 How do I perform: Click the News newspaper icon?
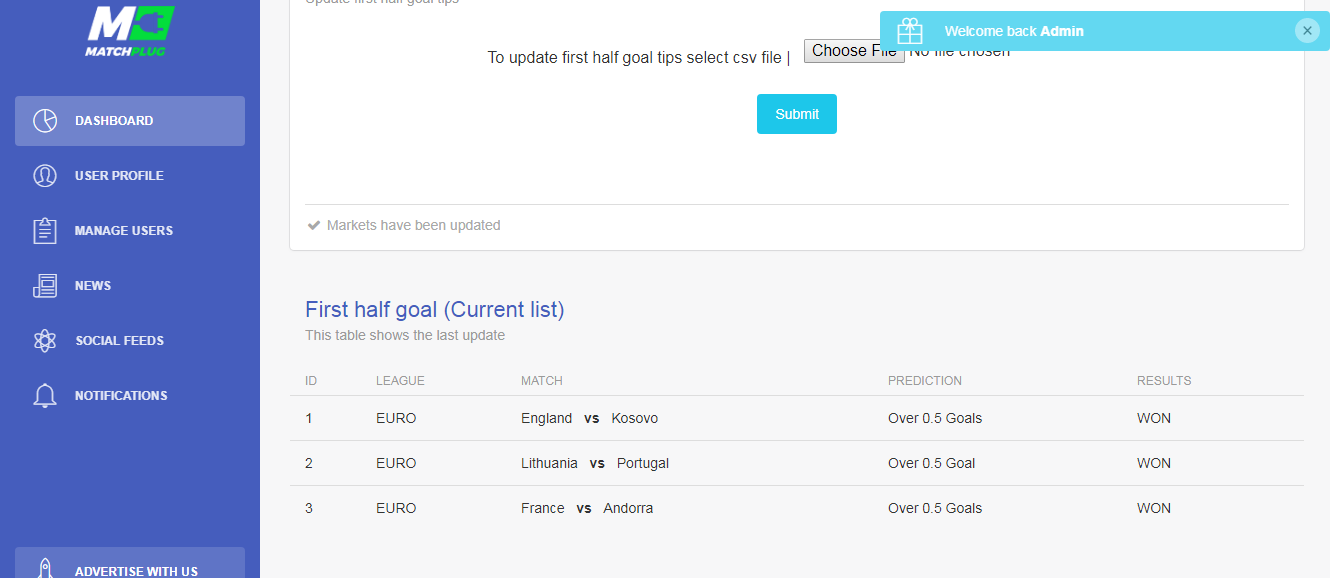click(x=45, y=286)
